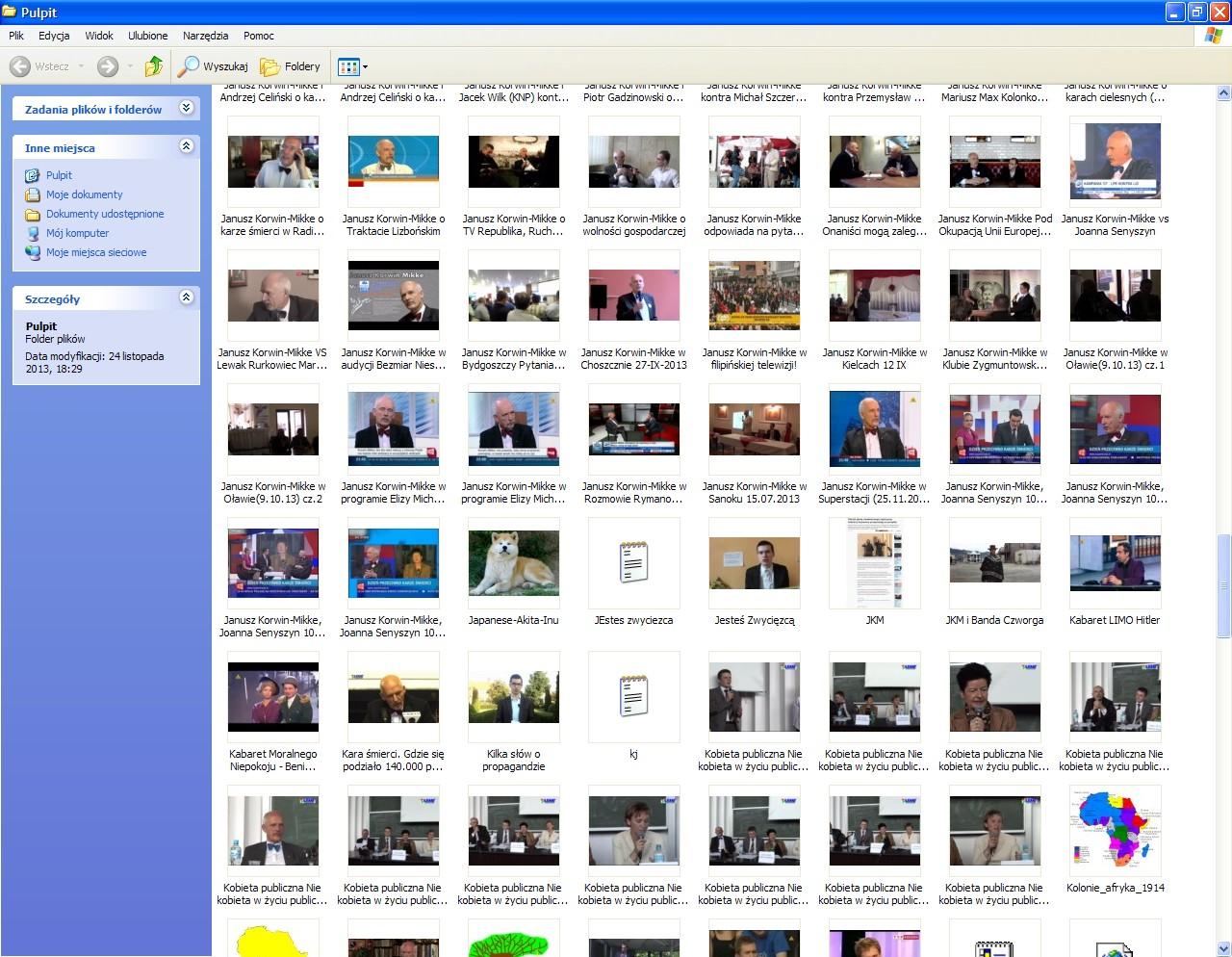Expand the Views dropdown arrow
Viewport: 1232px width, 957px height.
click(365, 66)
